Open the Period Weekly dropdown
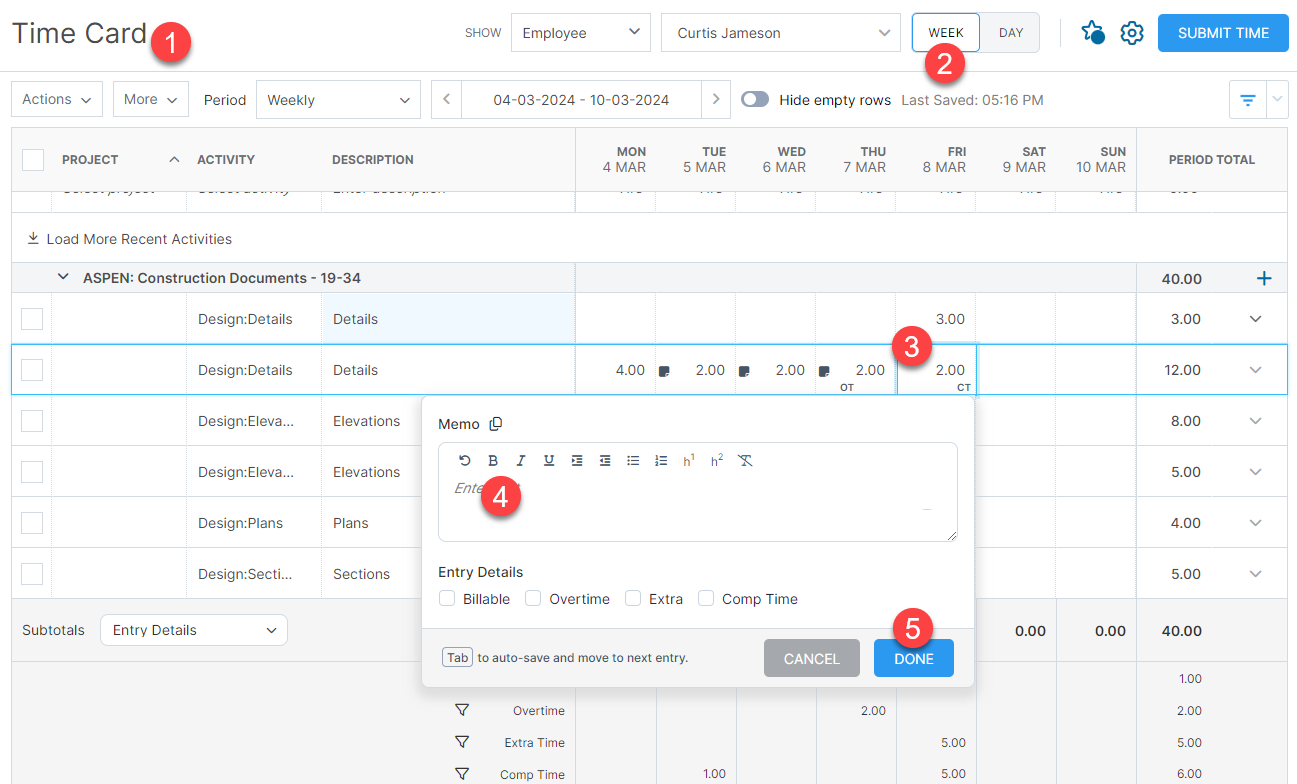The width and height of the screenshot is (1297, 784). (x=338, y=99)
